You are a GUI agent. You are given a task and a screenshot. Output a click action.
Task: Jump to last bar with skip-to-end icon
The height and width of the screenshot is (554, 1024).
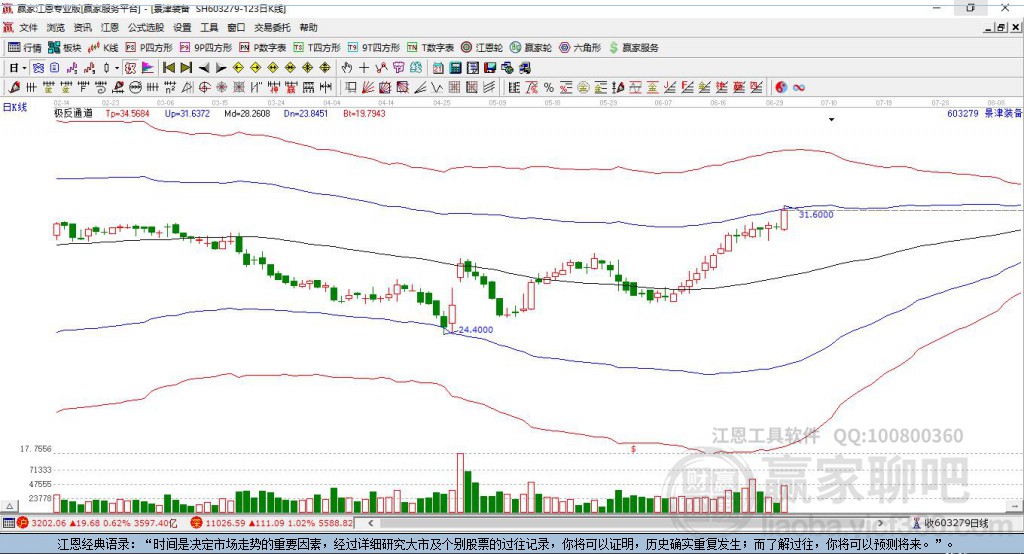tap(186, 68)
